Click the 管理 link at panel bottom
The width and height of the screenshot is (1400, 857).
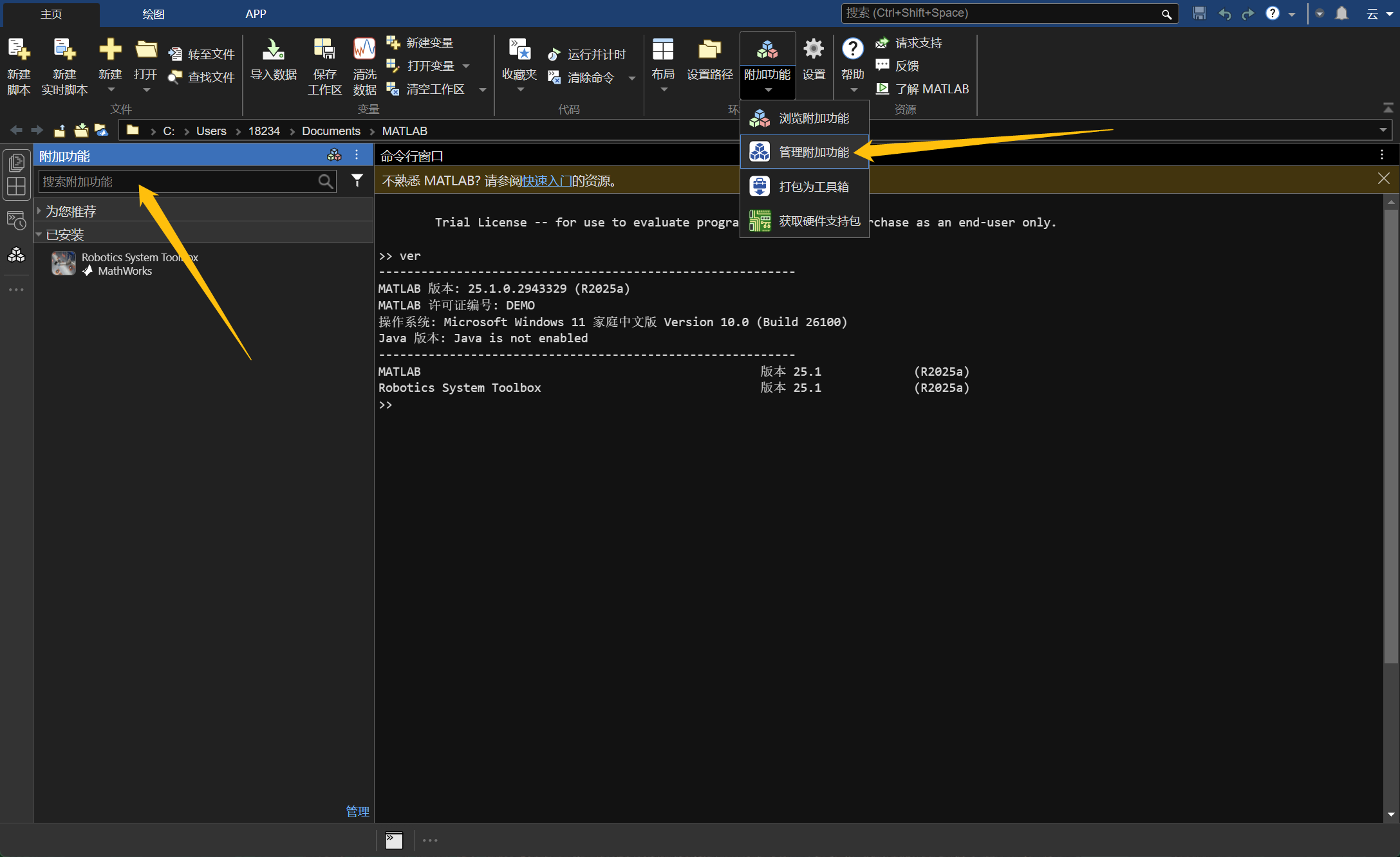(357, 811)
